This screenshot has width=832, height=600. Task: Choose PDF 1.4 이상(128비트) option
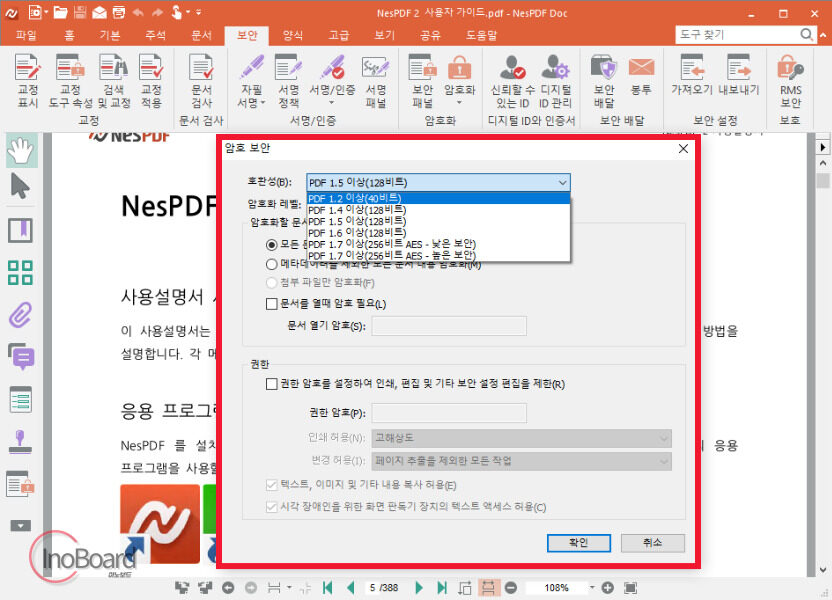(438, 210)
